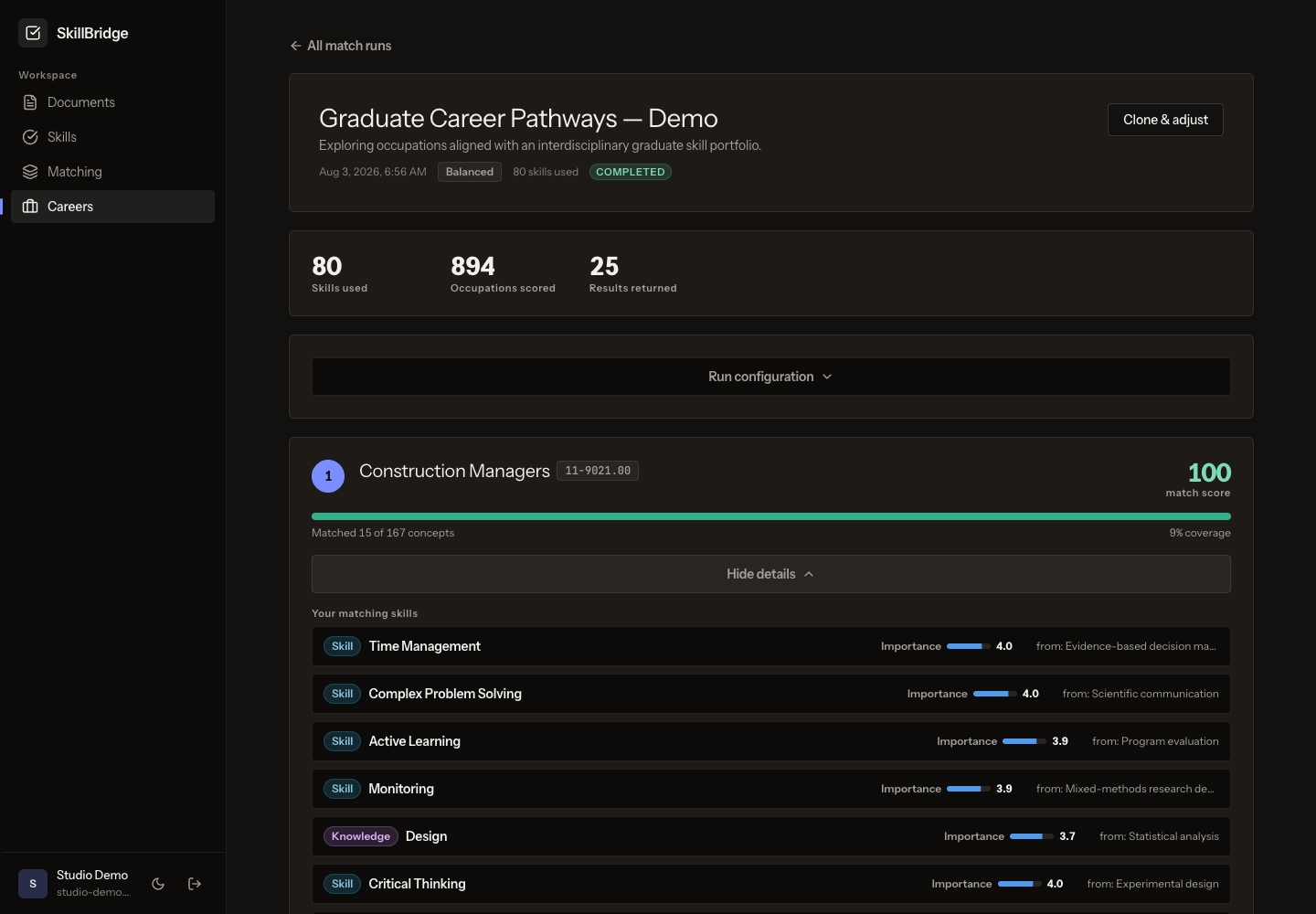
Task: Click 'from: Statistical analysis' source text
Action: coord(1159,836)
